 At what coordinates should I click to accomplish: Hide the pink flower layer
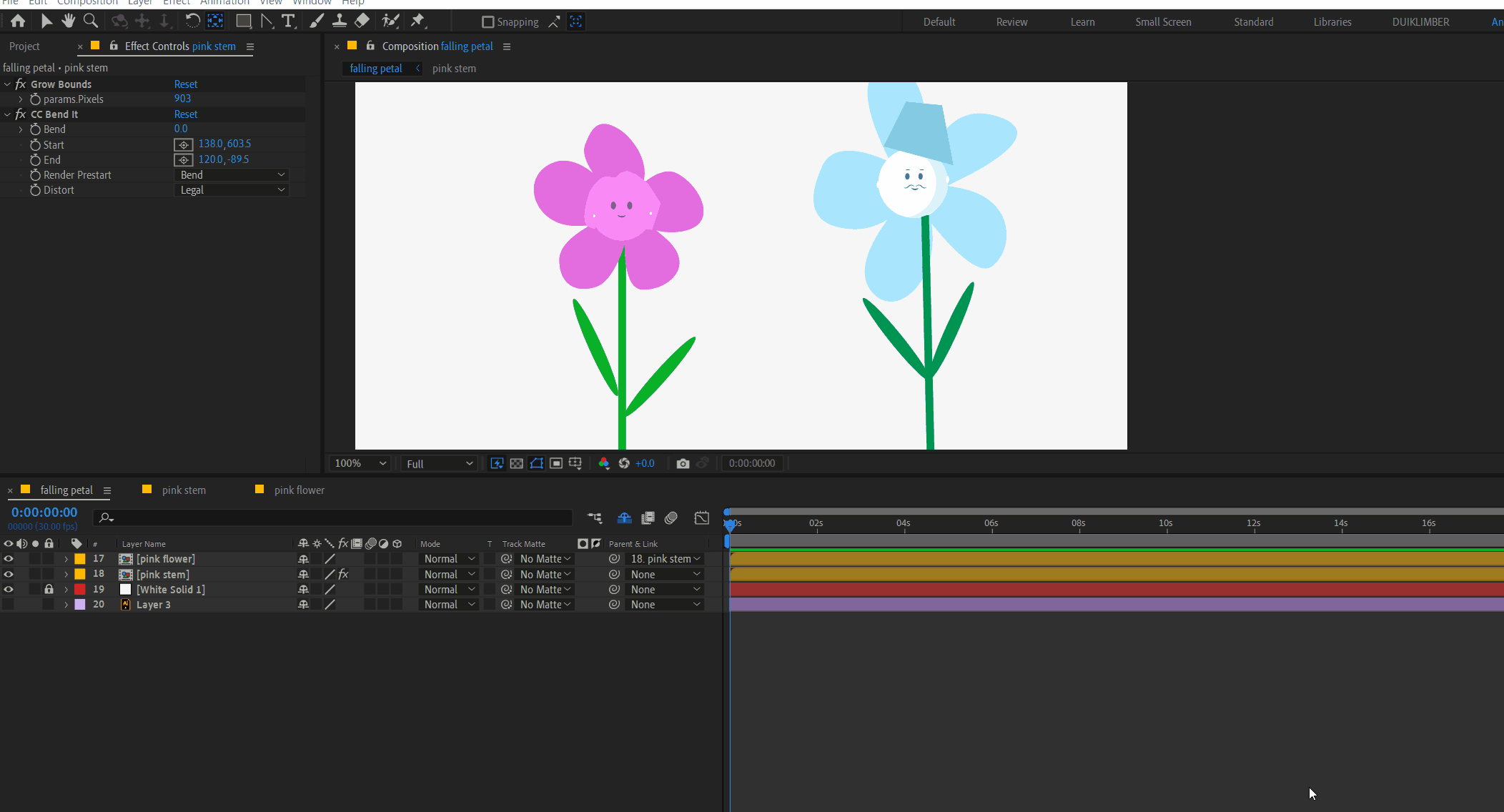pyautogui.click(x=9, y=559)
